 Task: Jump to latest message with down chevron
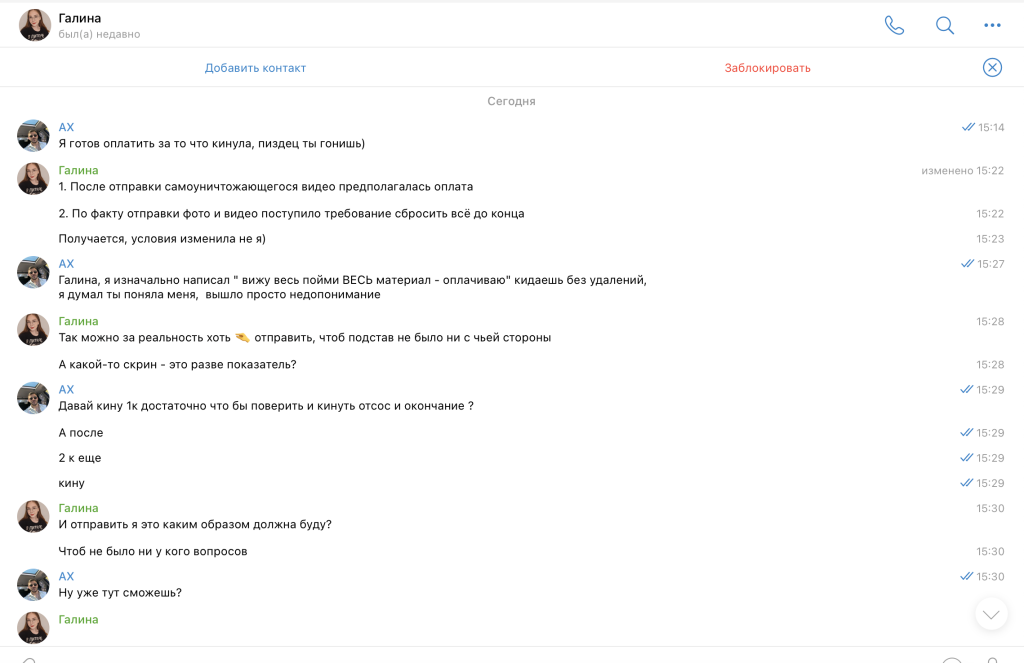click(x=991, y=614)
